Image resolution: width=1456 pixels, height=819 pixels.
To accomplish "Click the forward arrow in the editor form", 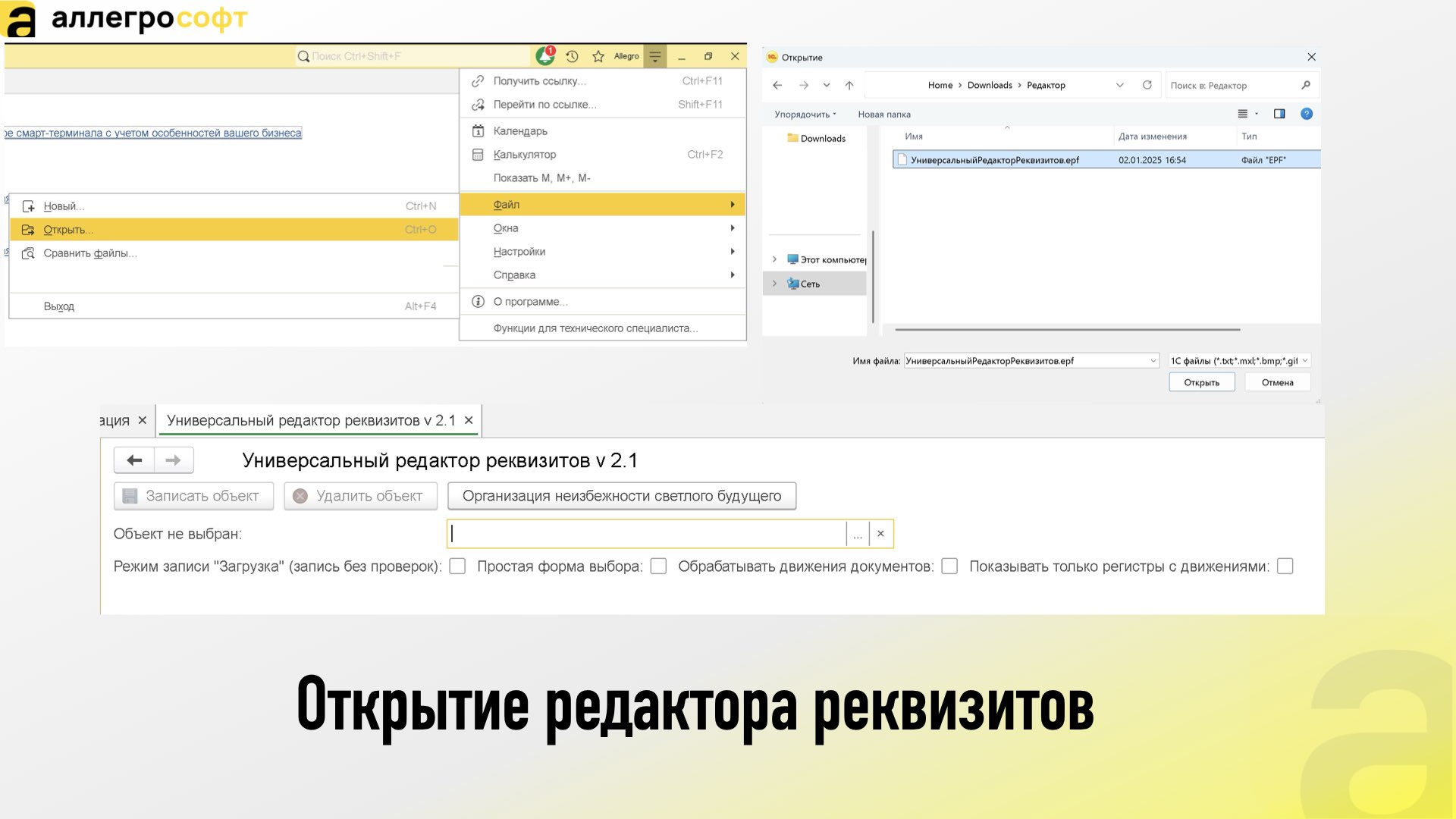I will tap(174, 460).
